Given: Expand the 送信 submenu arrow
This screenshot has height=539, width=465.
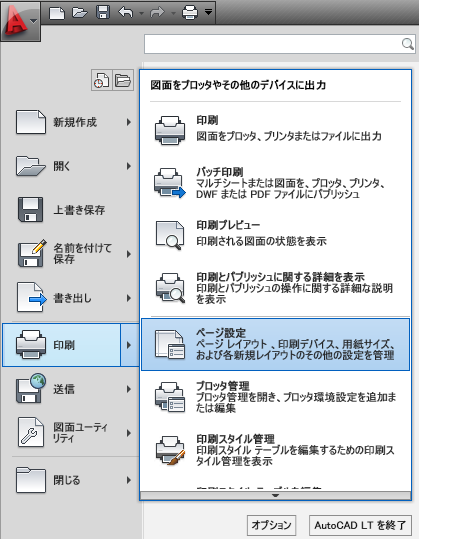Looking at the screenshot, I should tap(129, 389).
